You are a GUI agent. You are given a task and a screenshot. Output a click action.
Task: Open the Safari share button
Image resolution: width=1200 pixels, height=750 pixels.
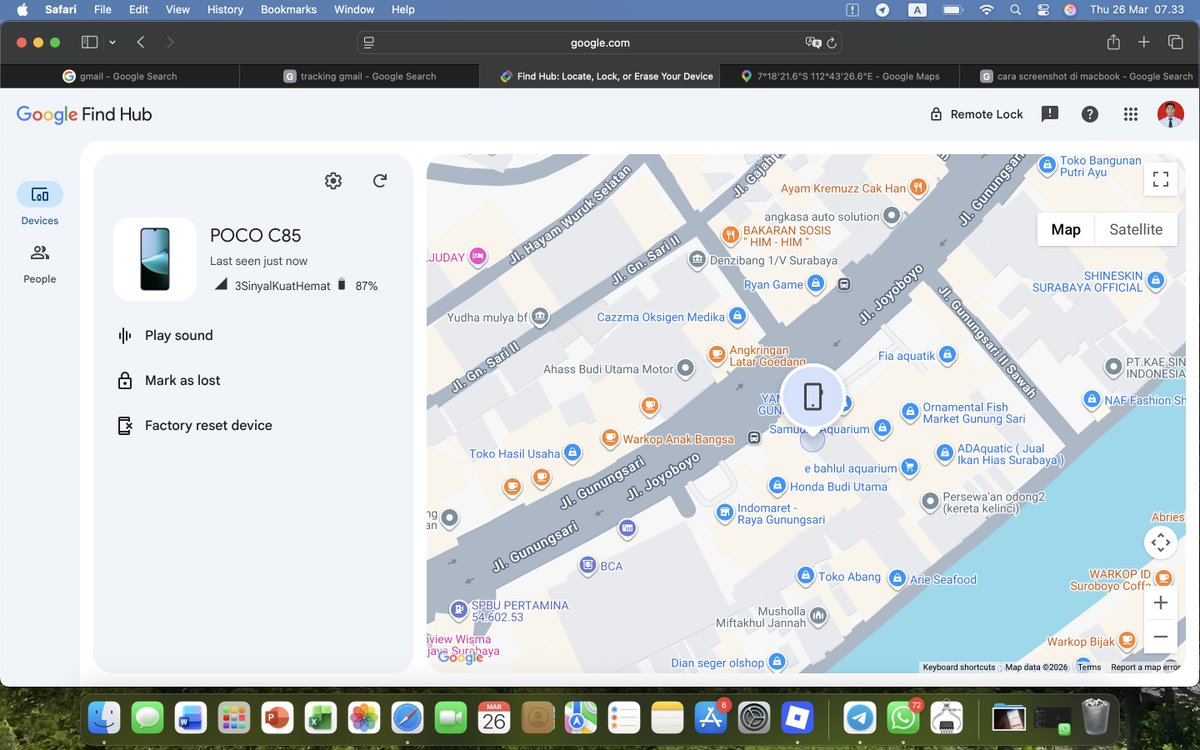(1113, 42)
